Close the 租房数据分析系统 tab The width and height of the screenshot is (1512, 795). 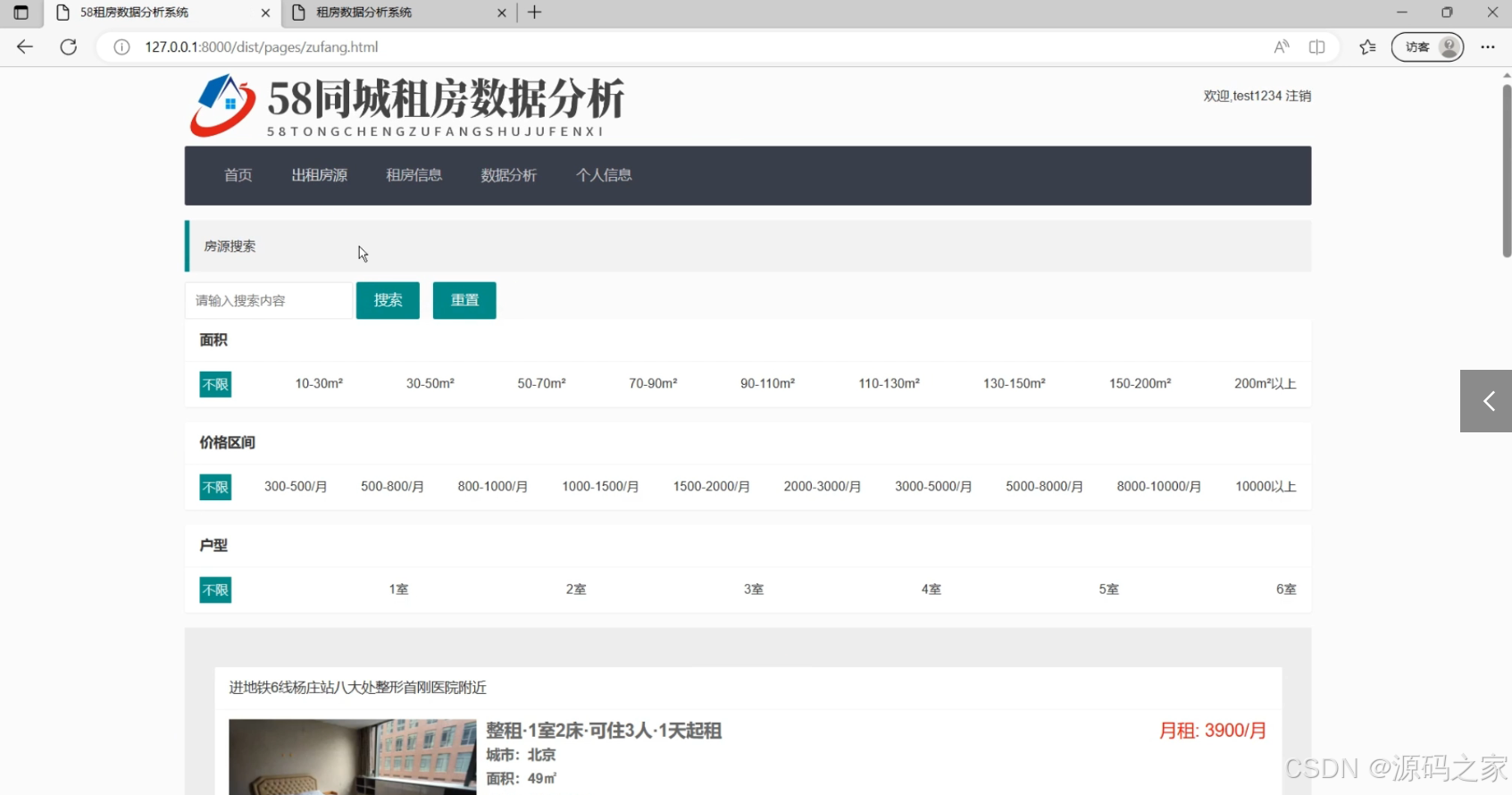(501, 13)
